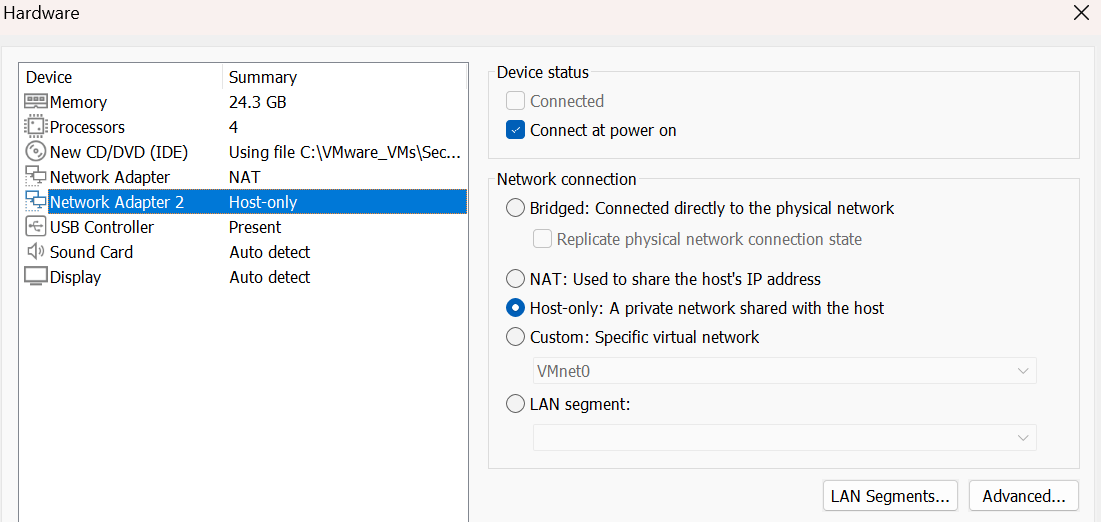Screen dimensions: 1101x522
Task: Choose Custom: Specific virtual network option
Action: 516,337
